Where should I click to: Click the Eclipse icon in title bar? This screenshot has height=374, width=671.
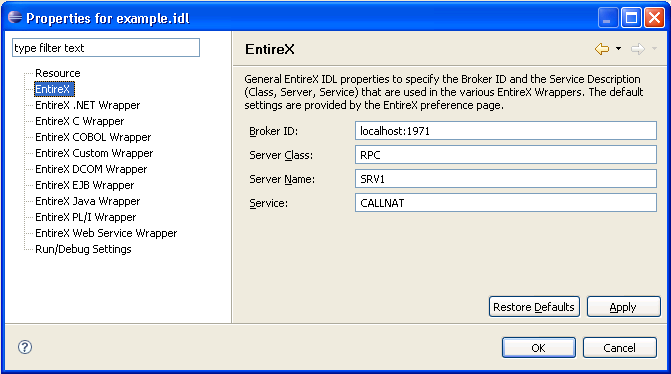15,18
